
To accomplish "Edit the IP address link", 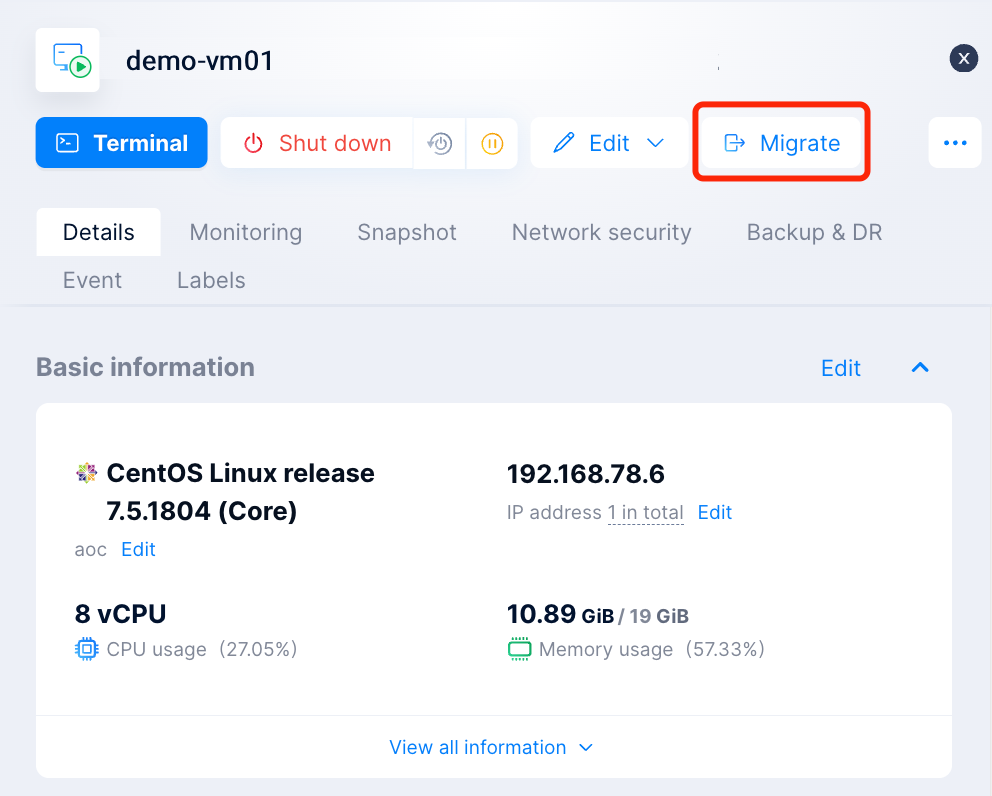I will (715, 512).
